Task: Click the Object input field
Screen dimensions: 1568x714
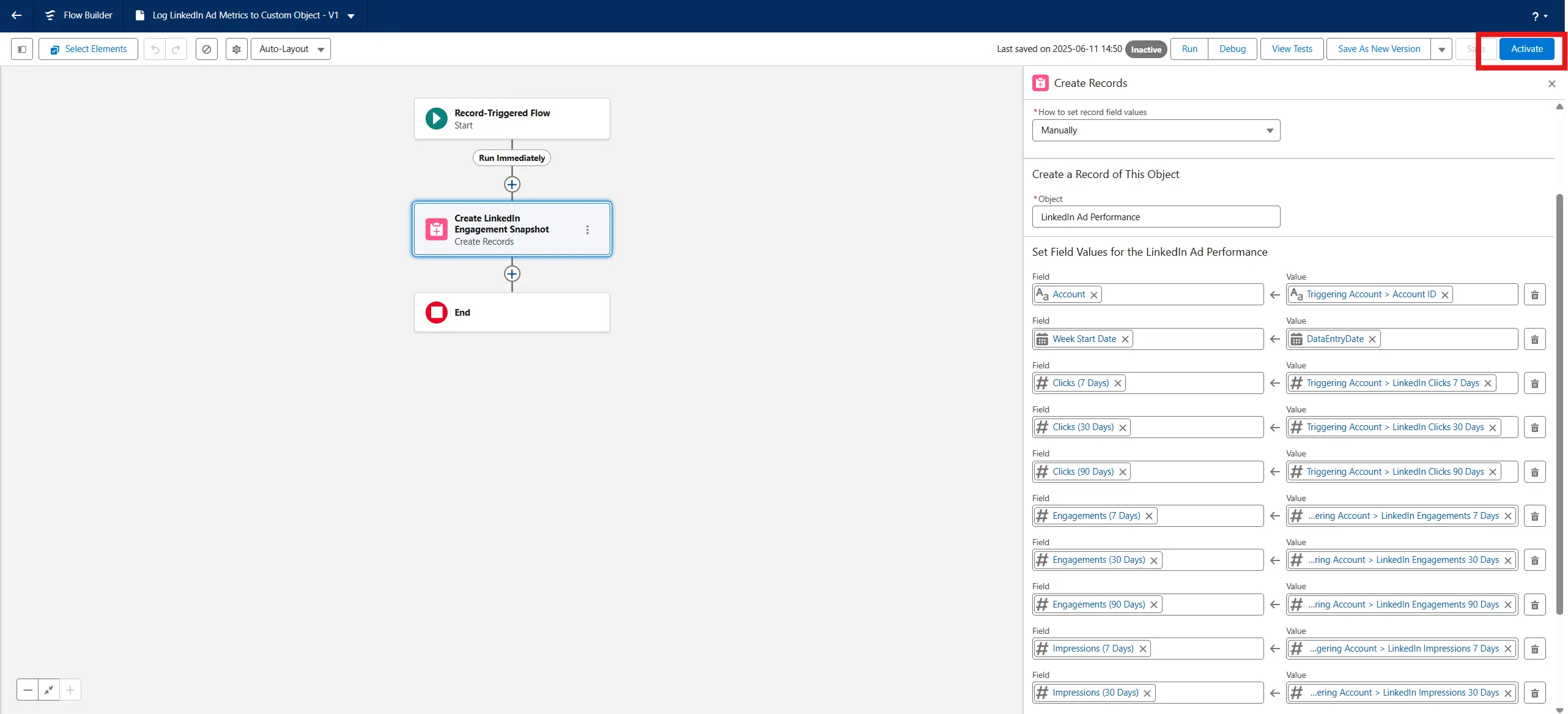Action: (1156, 217)
